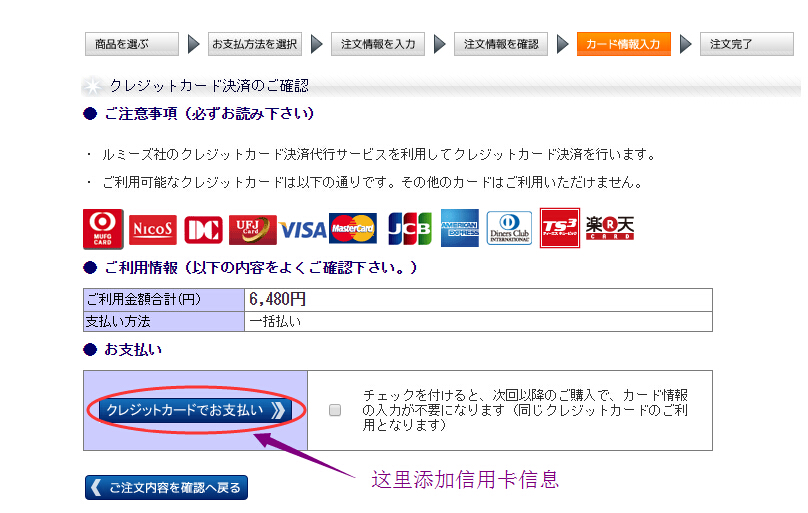
Task: Select the highlighted カード情報入力 step
Action: 623,44
